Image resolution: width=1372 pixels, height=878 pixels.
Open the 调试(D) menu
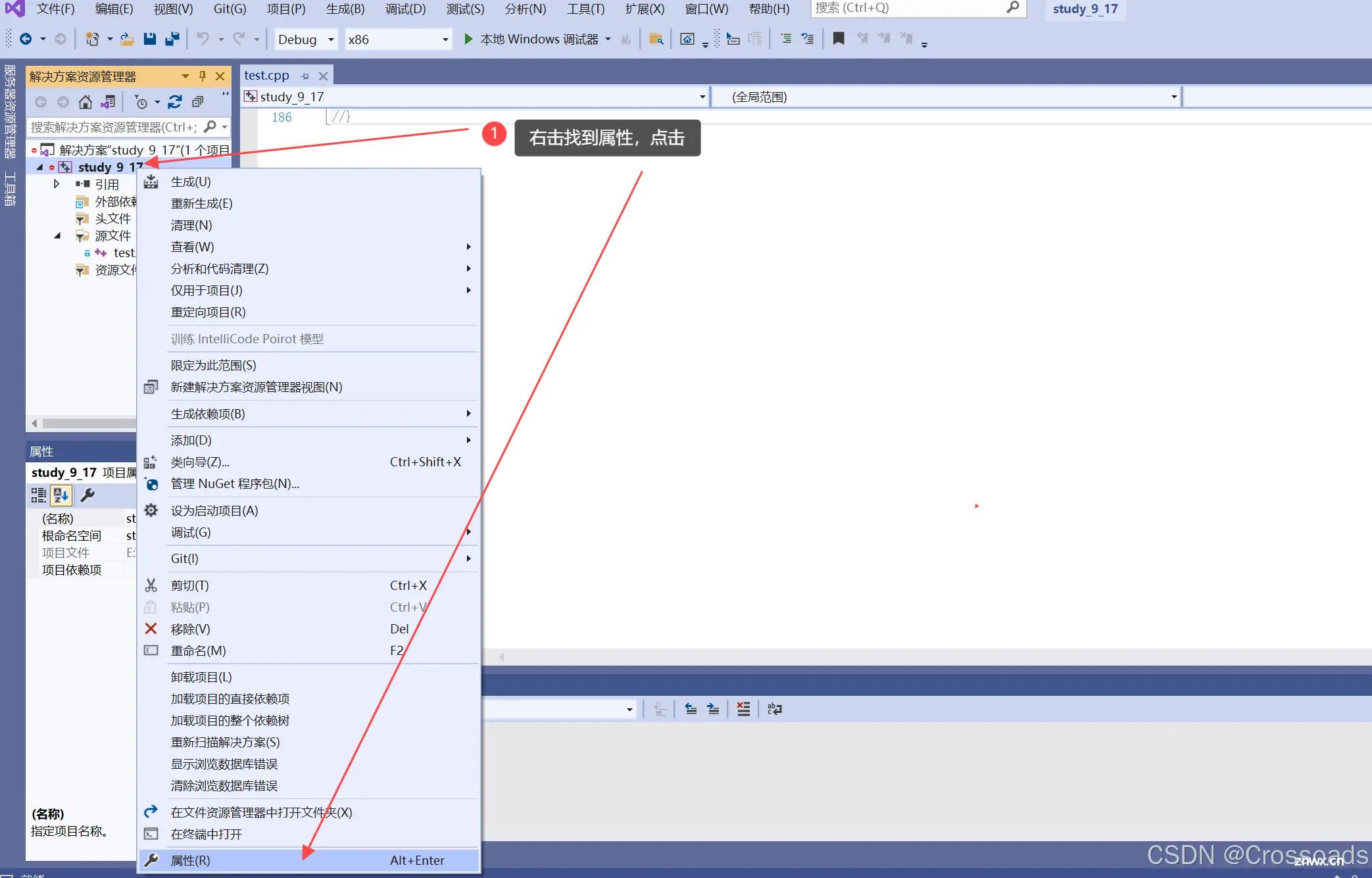(x=405, y=9)
